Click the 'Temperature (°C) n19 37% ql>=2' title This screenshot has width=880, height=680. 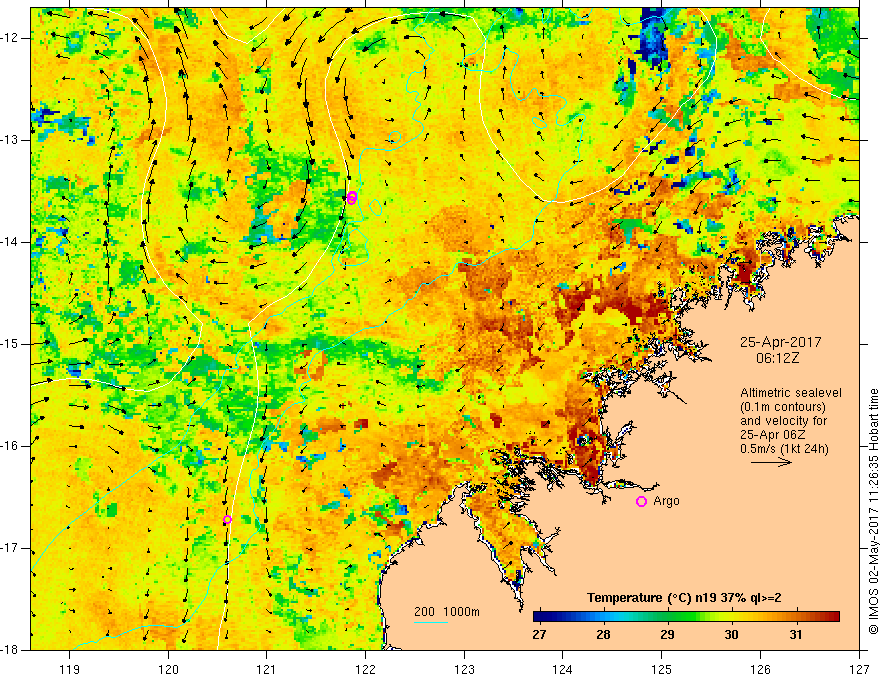(684, 598)
